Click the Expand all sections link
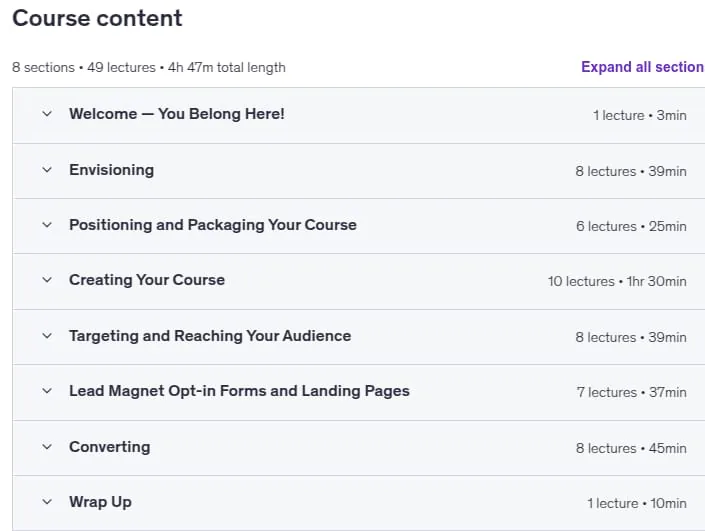The height and width of the screenshot is (531, 705). 643,67
